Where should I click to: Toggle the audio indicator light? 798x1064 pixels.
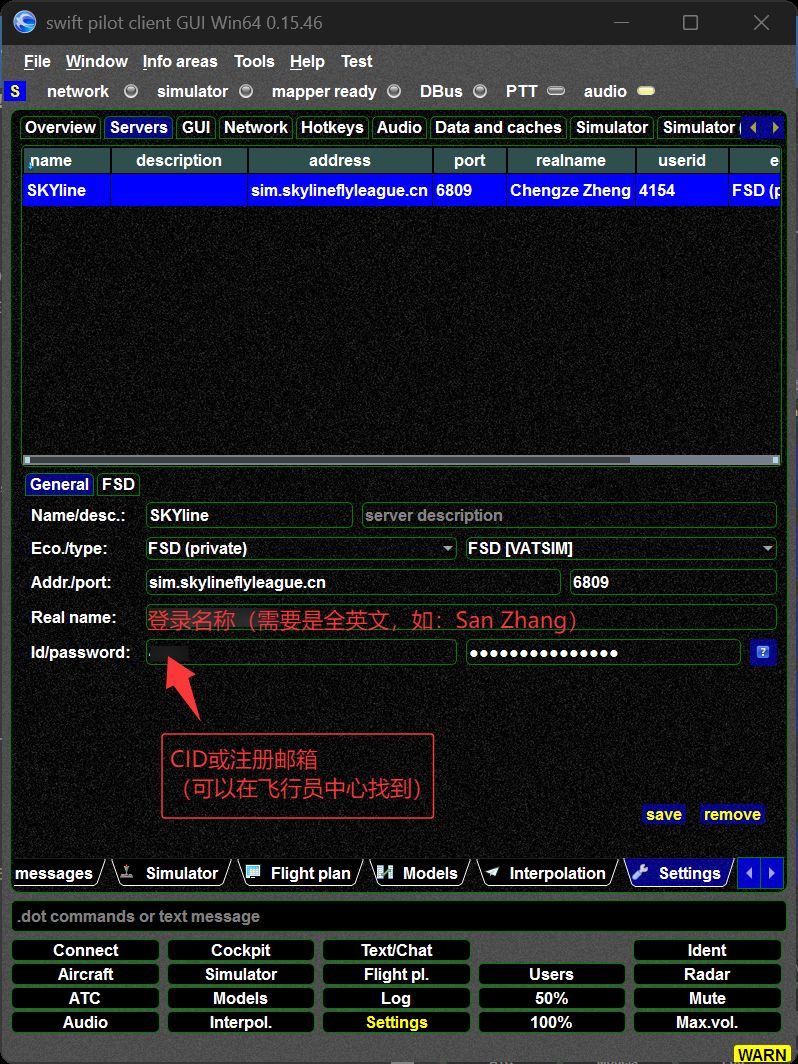(646, 91)
